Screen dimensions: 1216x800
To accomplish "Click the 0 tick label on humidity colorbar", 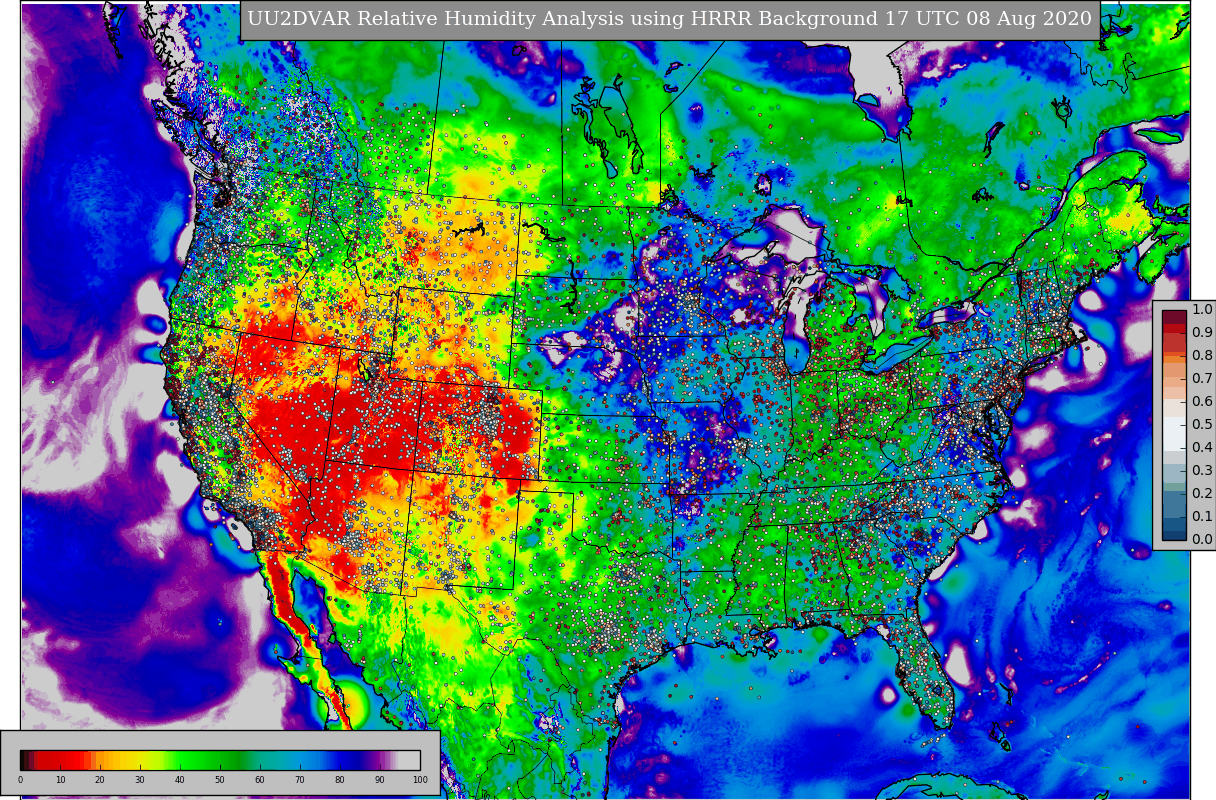I will click(x=20, y=779).
